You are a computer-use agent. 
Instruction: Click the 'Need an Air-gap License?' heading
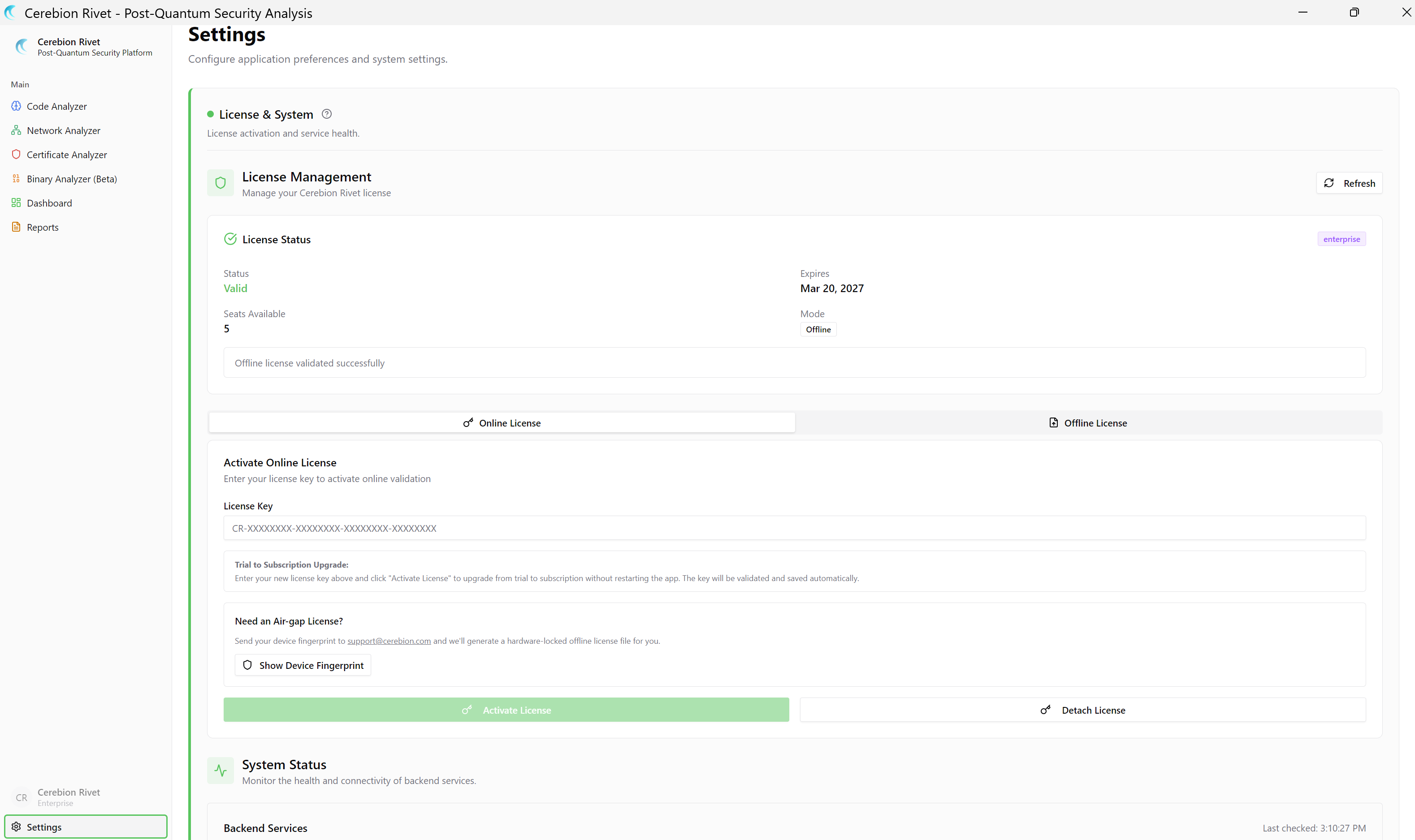tap(289, 621)
